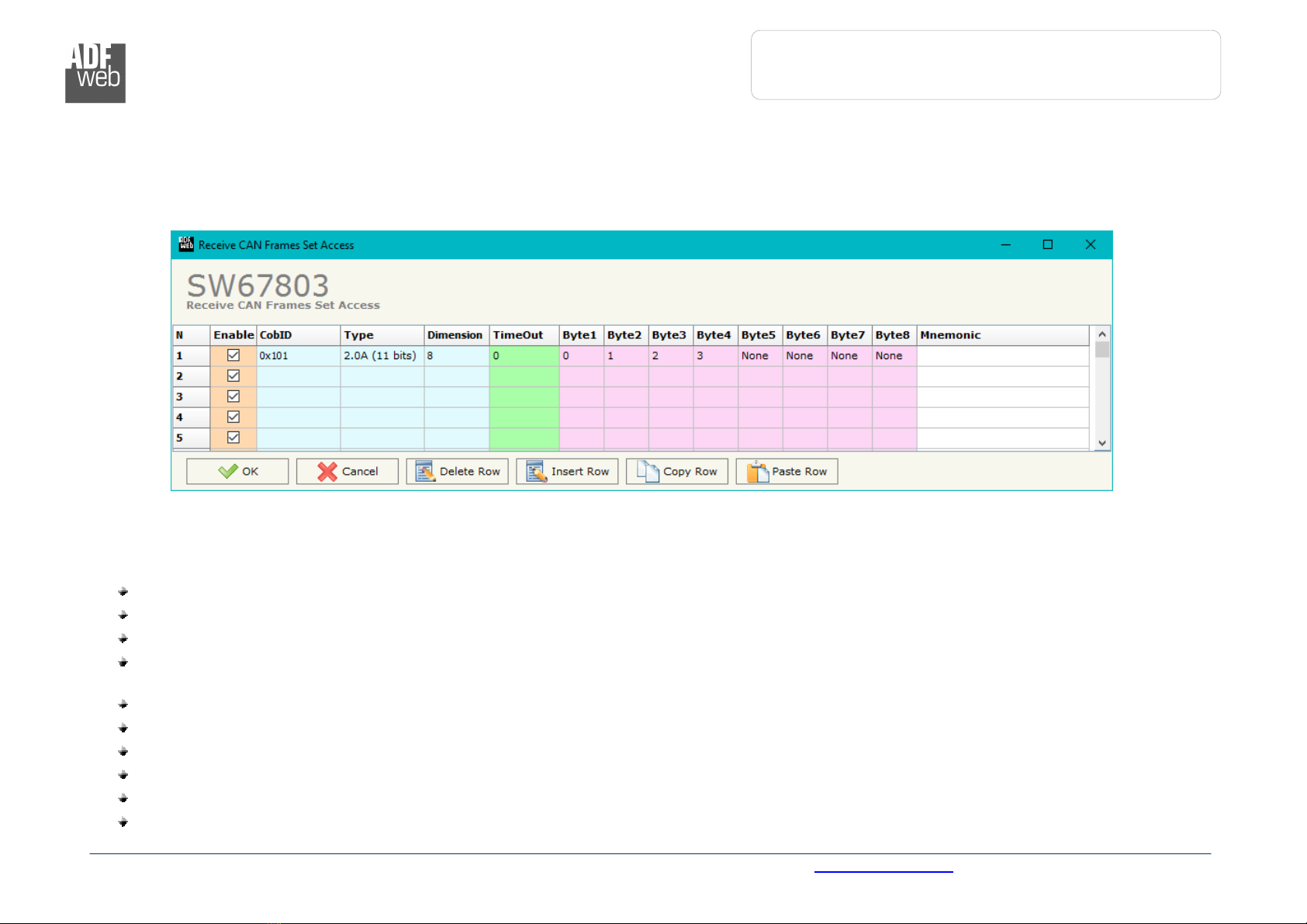
Task: Click the TimeOut cell in row 4
Action: 524,417
